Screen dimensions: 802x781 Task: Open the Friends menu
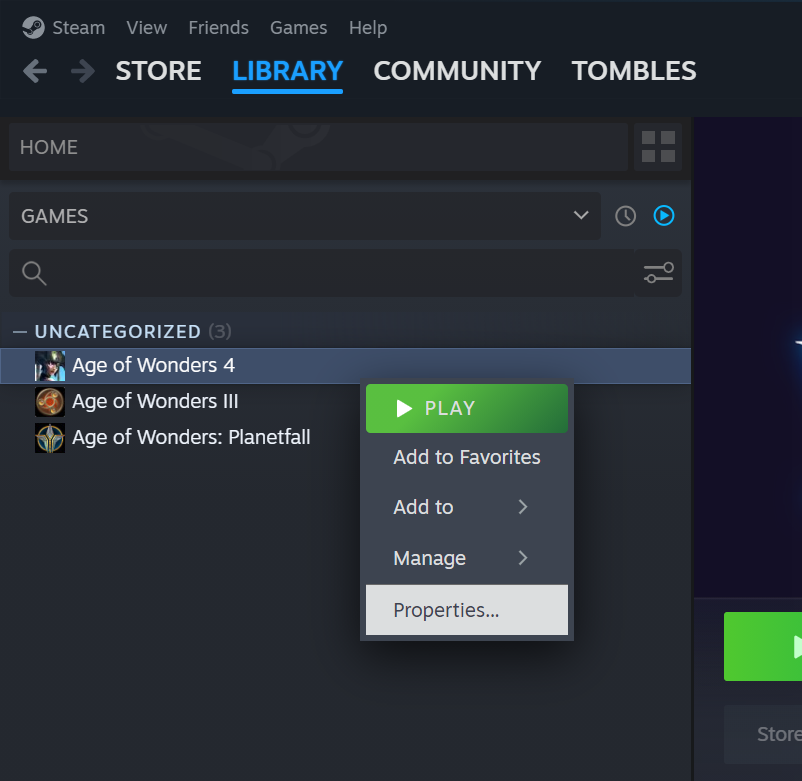click(218, 28)
